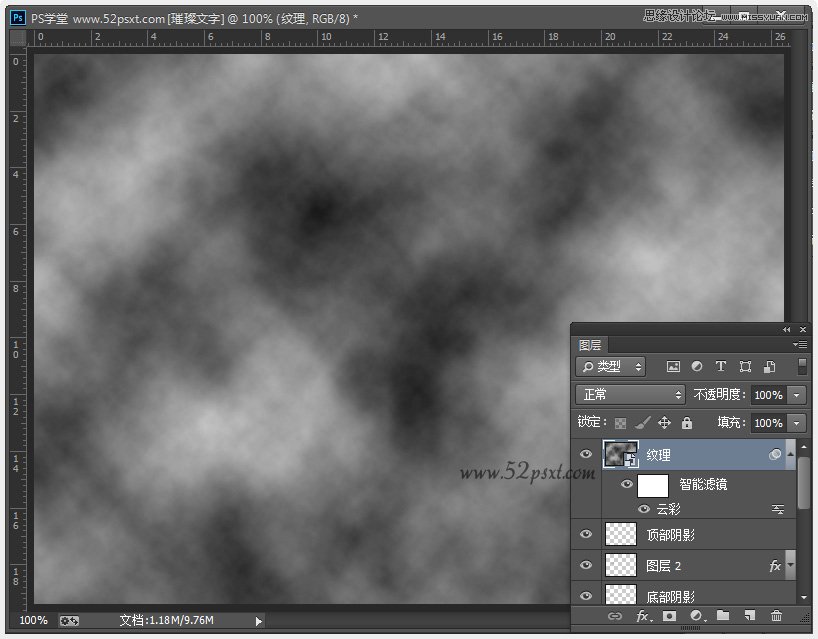Toggle 智能滤镜 smart filters visibility

[x=627, y=484]
